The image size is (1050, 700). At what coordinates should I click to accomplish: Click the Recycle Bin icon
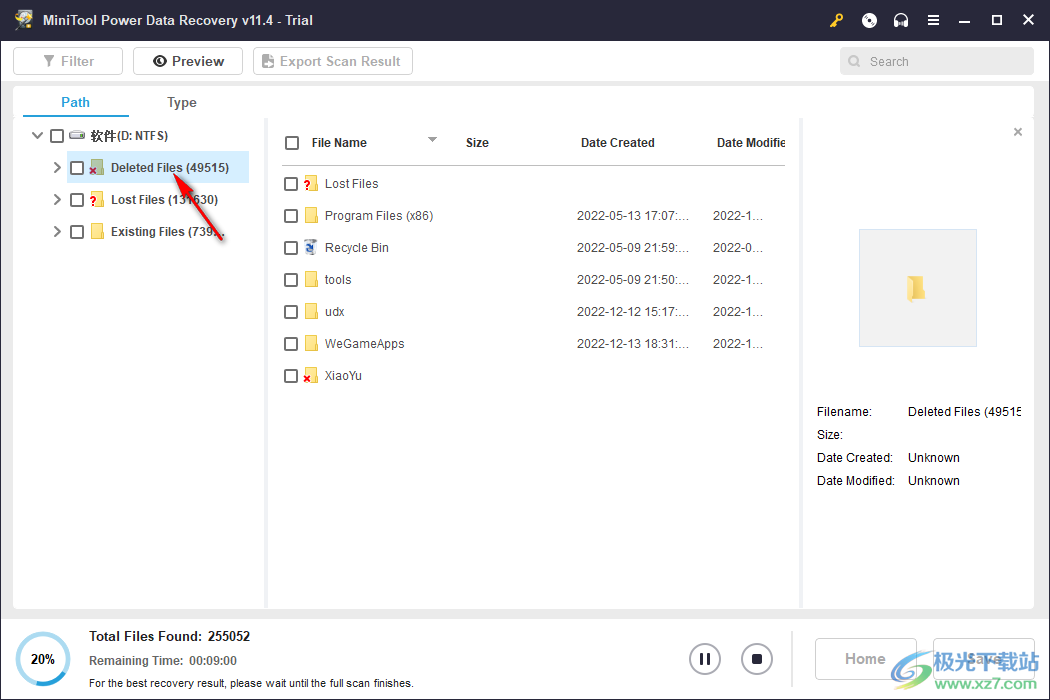311,247
